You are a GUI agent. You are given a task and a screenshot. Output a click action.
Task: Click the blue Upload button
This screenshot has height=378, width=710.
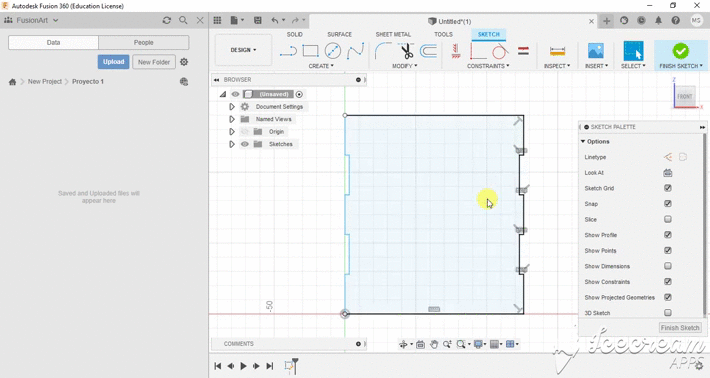113,62
